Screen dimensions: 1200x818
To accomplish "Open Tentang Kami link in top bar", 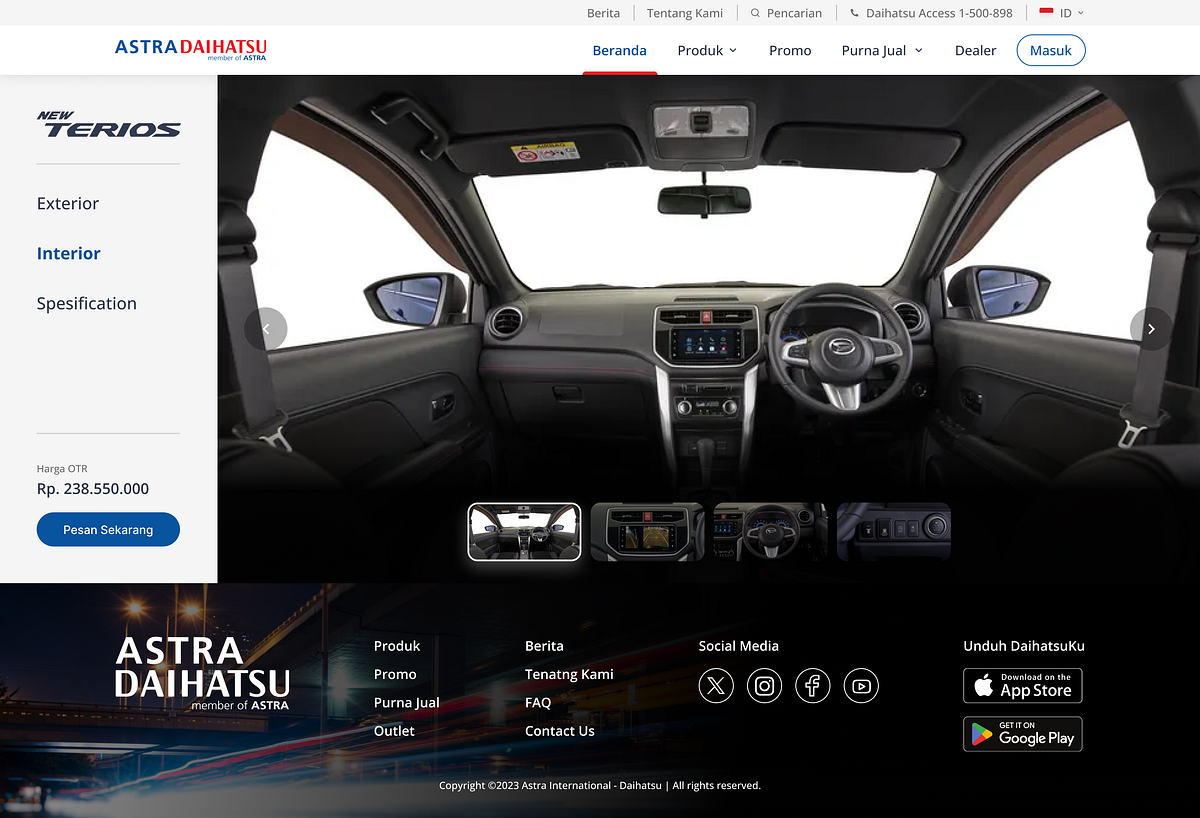I will click(x=685, y=13).
